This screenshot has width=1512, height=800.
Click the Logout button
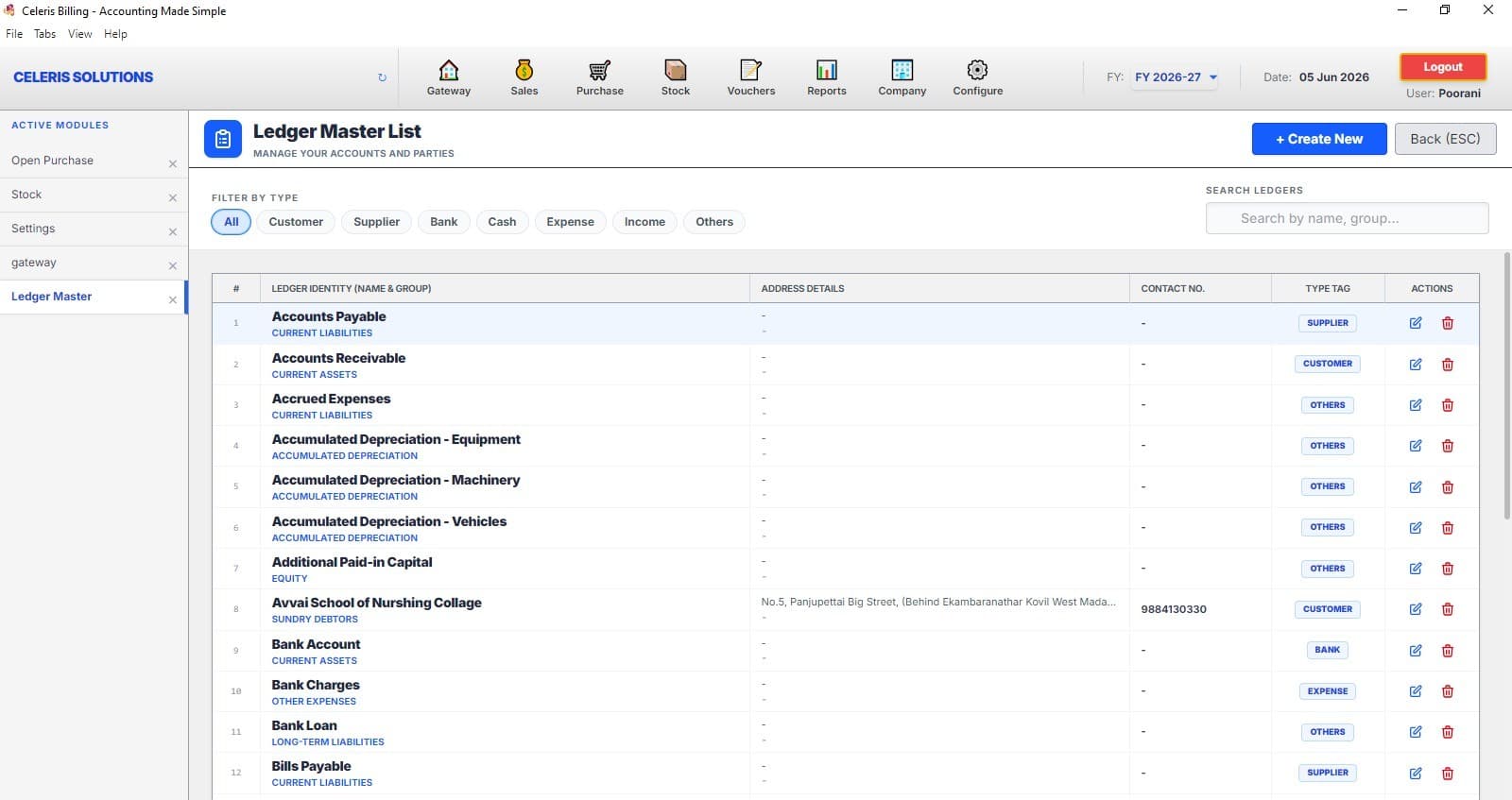(1443, 67)
